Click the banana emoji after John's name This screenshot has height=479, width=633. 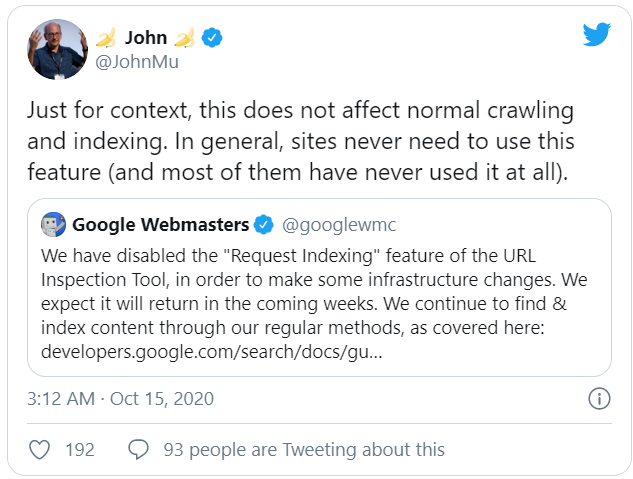pyautogui.click(x=184, y=39)
